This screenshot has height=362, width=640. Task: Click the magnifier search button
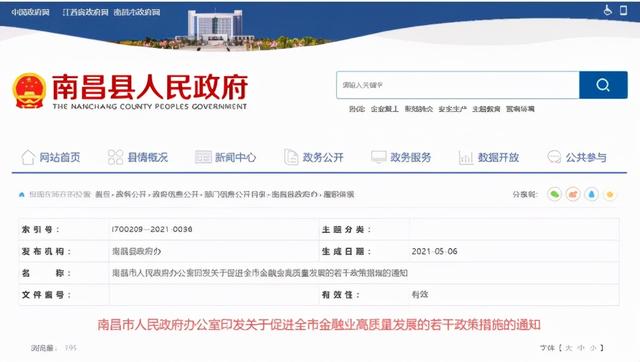[603, 85]
